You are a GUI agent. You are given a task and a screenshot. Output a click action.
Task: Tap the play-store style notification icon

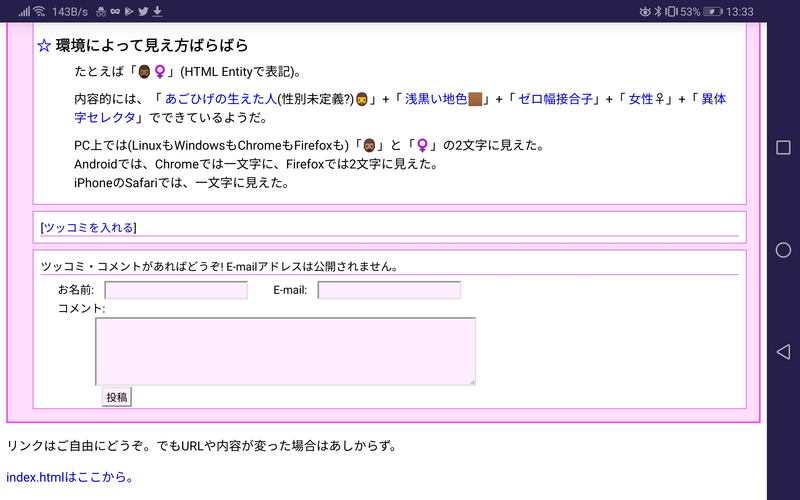(x=129, y=11)
